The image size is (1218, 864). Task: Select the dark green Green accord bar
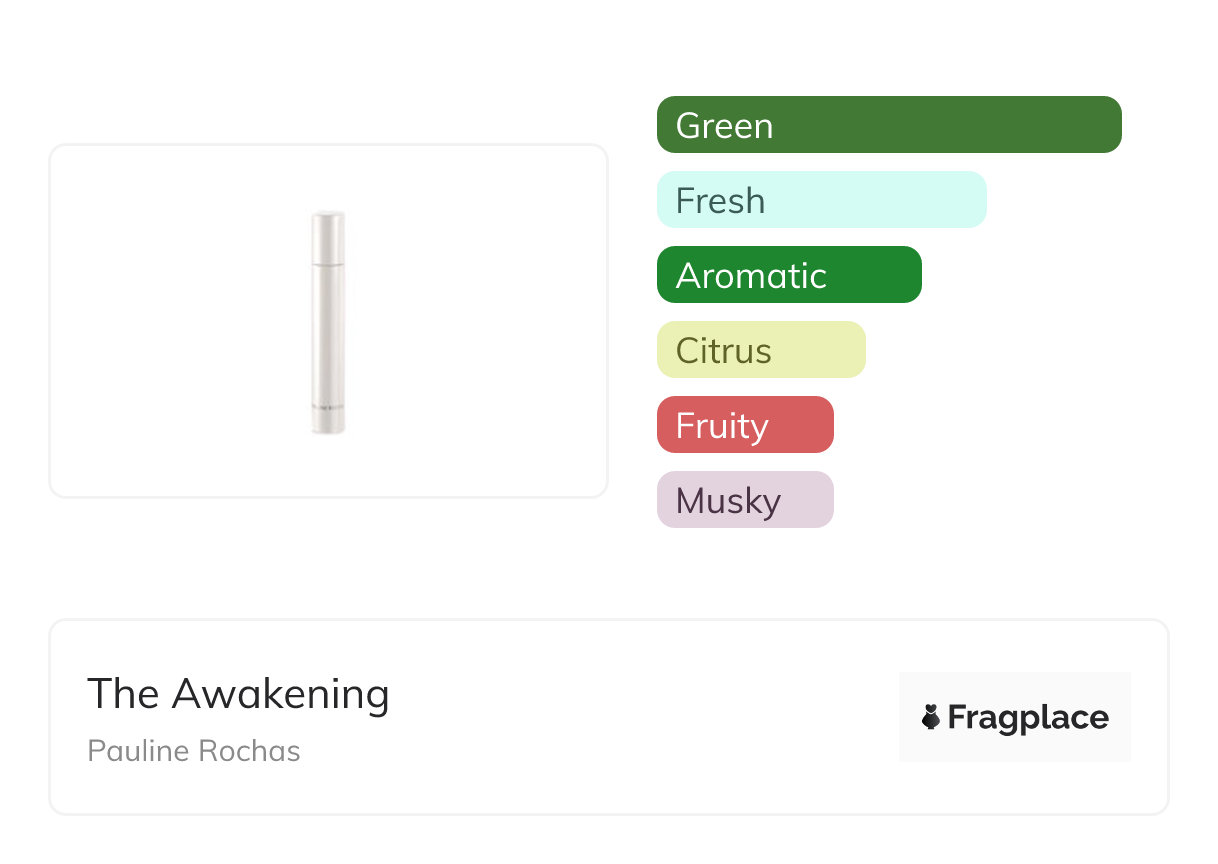(x=889, y=125)
